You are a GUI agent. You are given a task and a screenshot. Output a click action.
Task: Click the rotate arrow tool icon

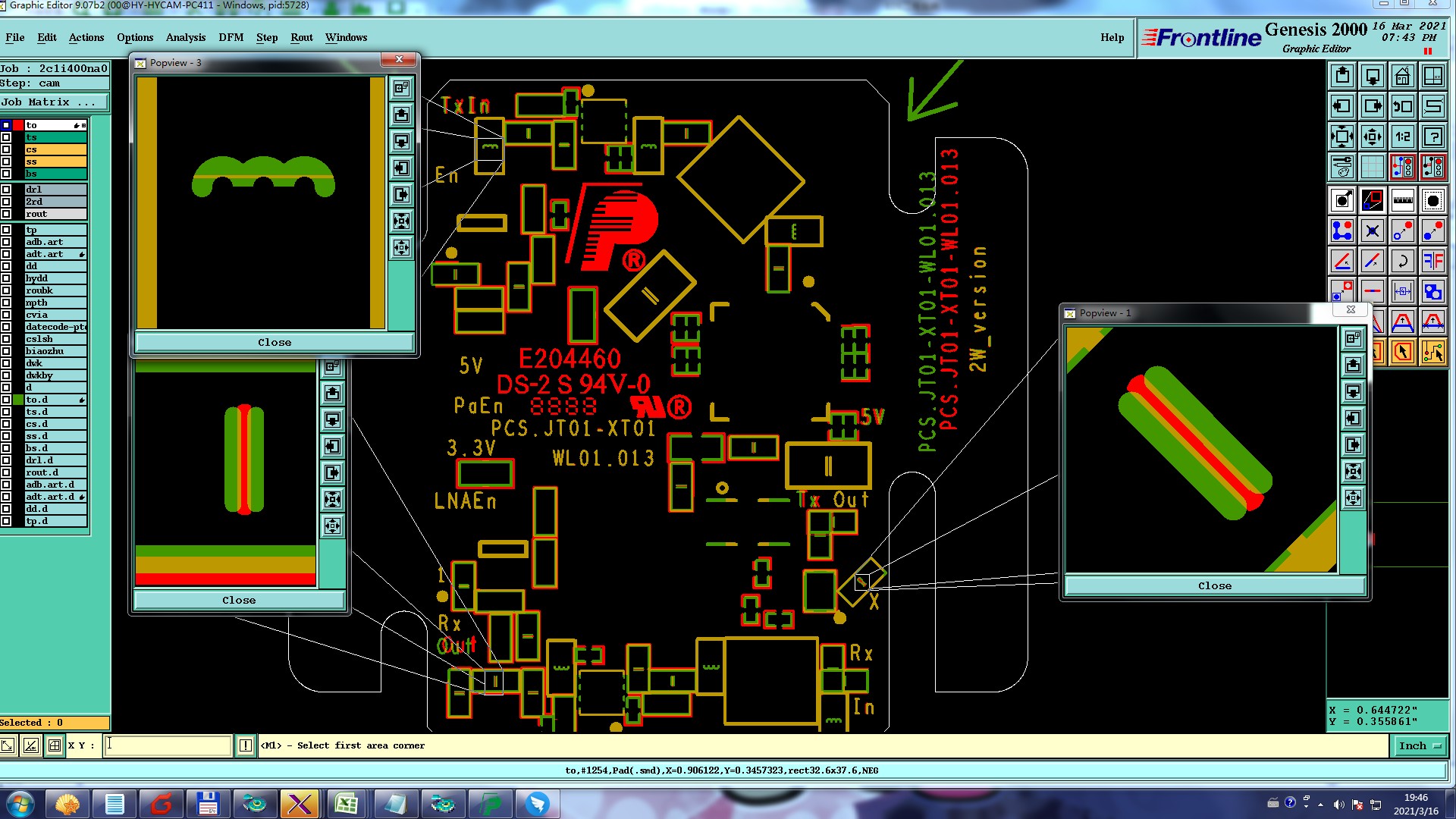[x=1402, y=262]
